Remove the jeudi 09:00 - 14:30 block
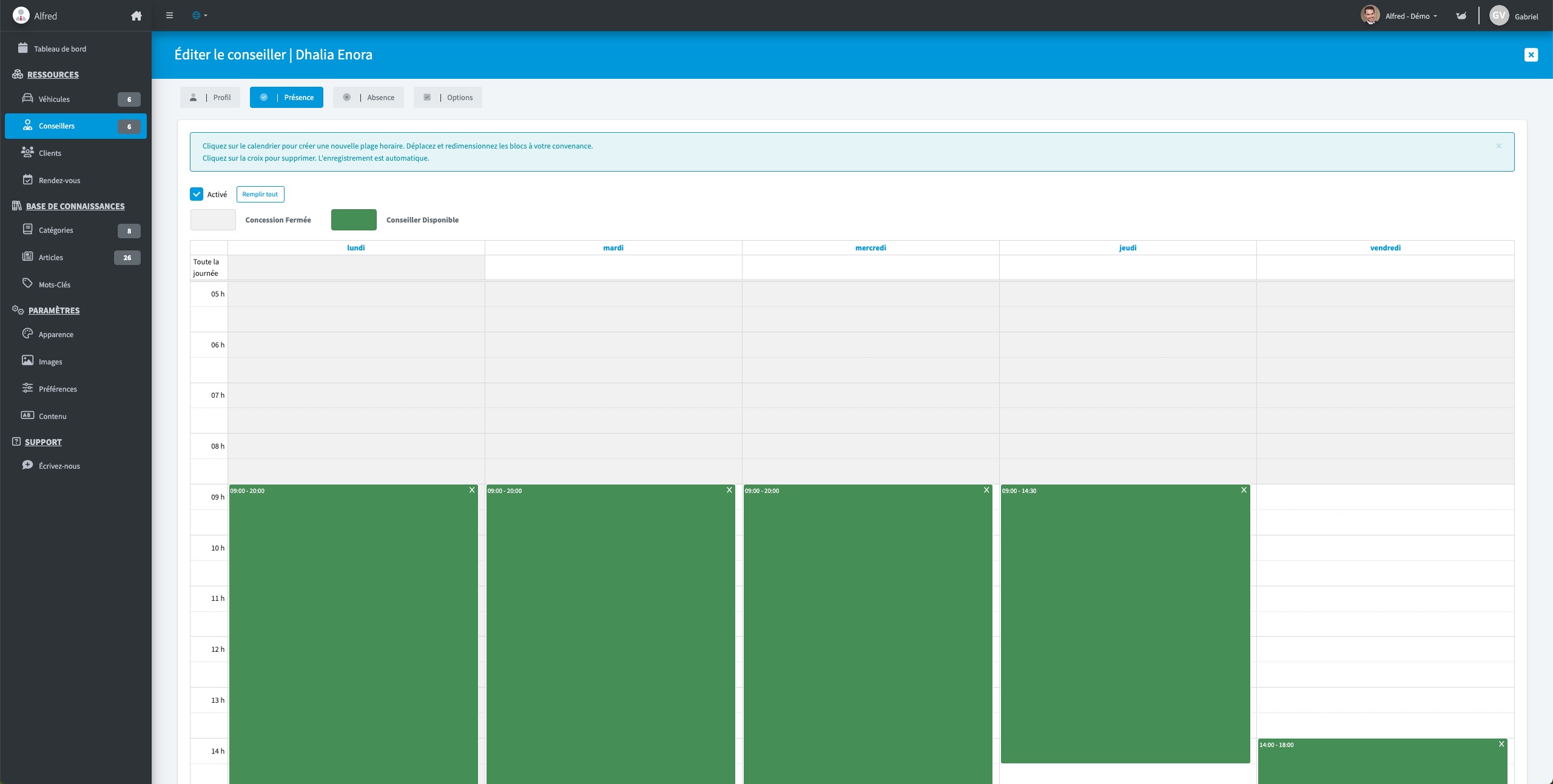The height and width of the screenshot is (784, 1553). click(x=1244, y=490)
